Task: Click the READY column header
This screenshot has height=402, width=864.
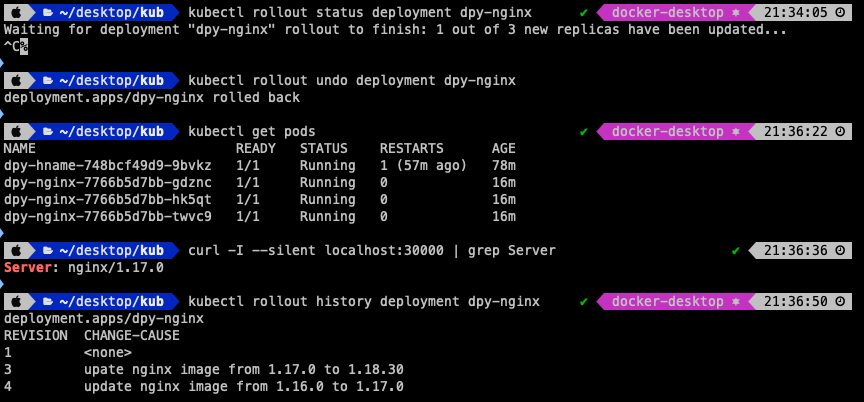Action: (256, 148)
